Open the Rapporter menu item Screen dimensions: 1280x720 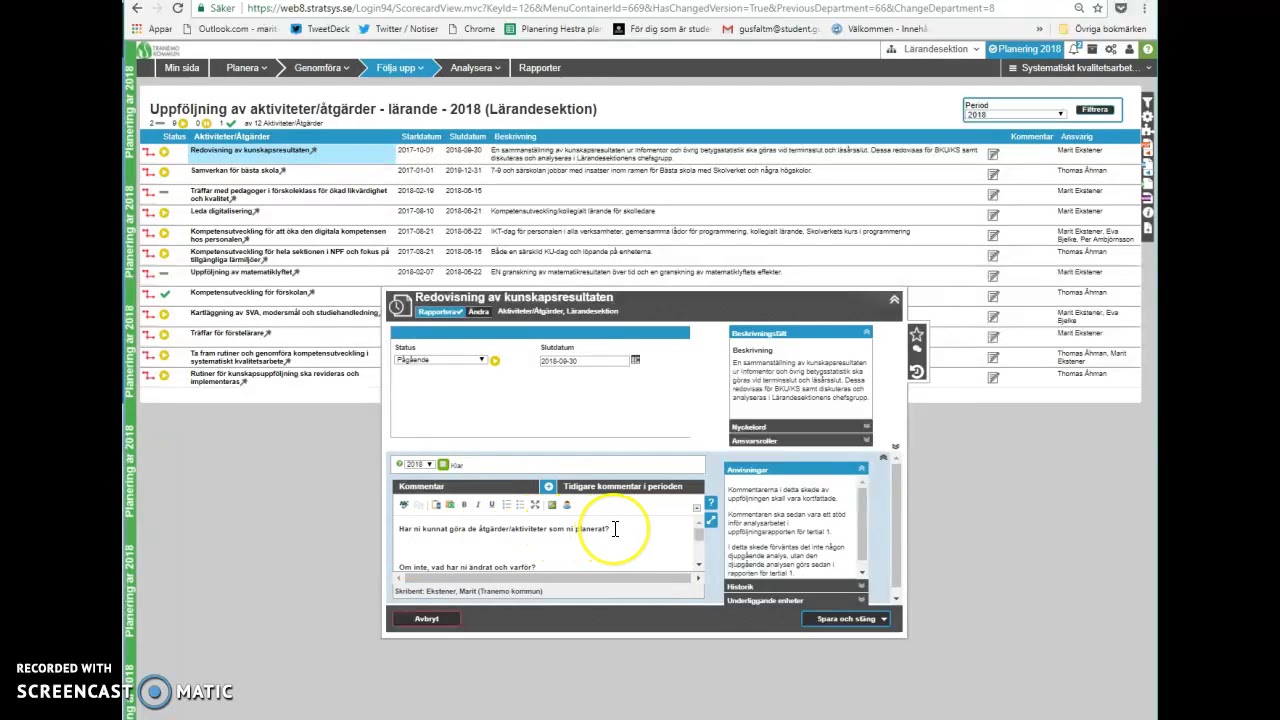(x=540, y=68)
